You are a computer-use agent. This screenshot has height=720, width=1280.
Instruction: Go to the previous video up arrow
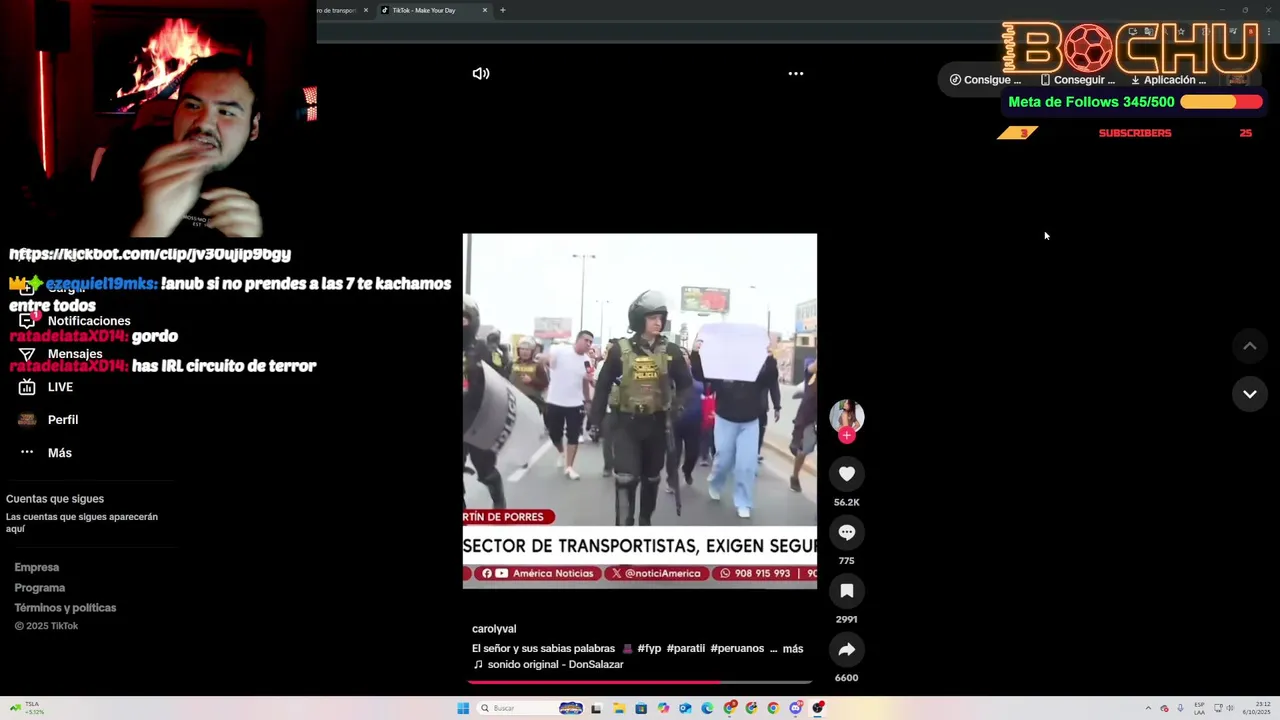(x=1250, y=346)
